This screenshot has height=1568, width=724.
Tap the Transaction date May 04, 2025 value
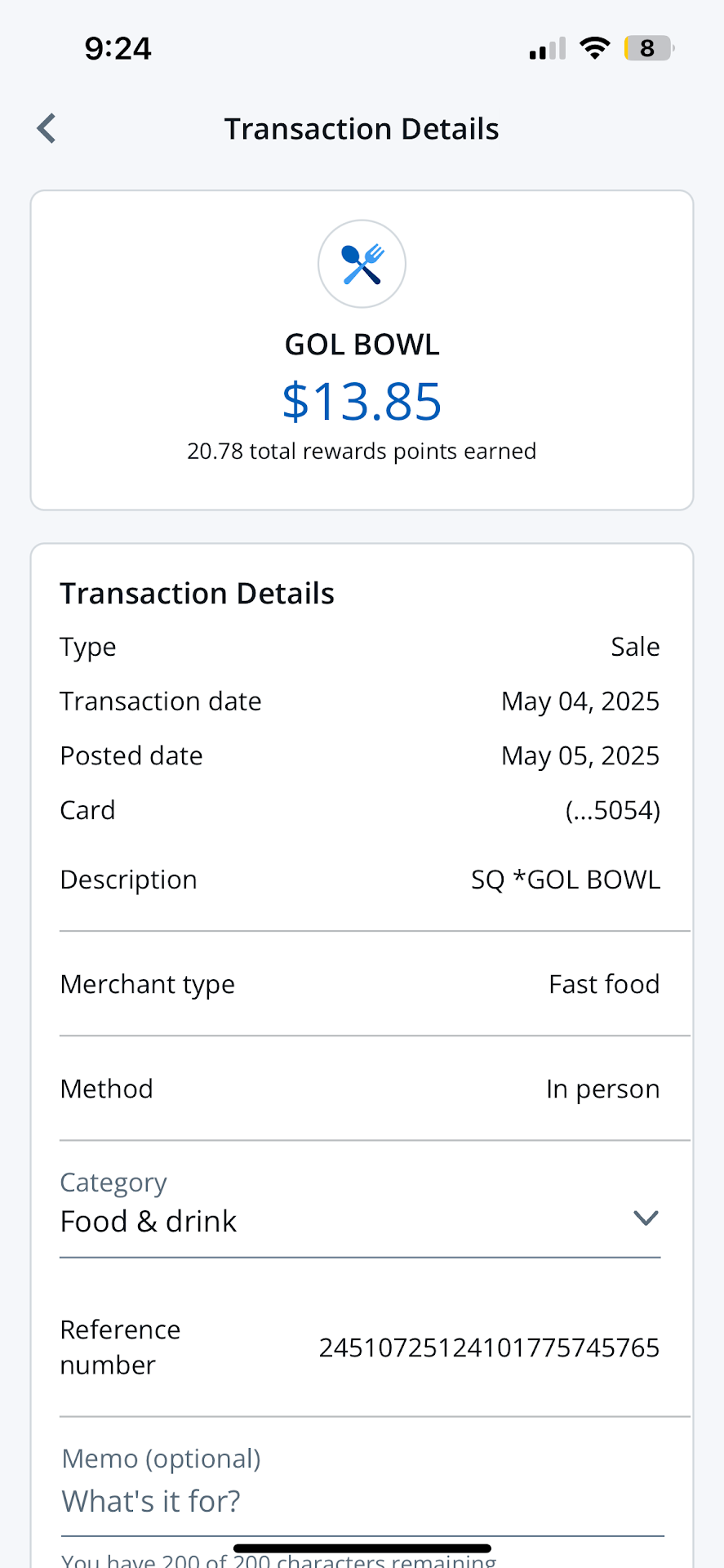pyautogui.click(x=580, y=702)
